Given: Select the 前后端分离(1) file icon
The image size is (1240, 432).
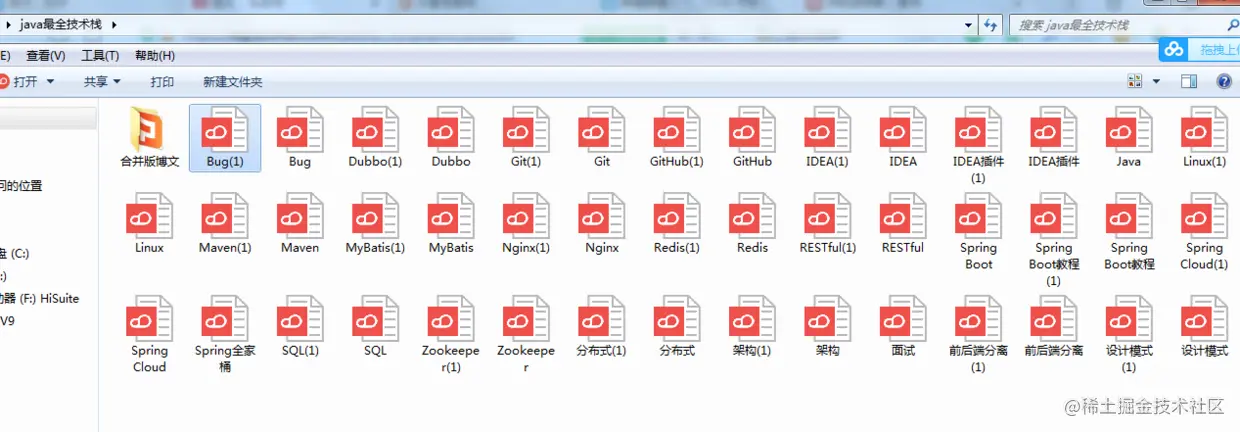Looking at the screenshot, I should (x=978, y=319).
